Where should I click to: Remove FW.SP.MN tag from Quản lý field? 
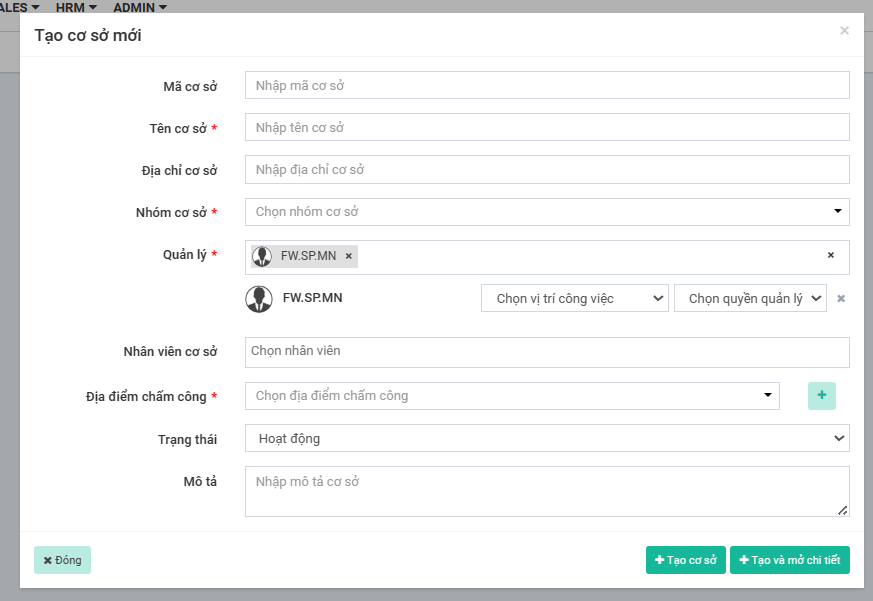click(349, 256)
